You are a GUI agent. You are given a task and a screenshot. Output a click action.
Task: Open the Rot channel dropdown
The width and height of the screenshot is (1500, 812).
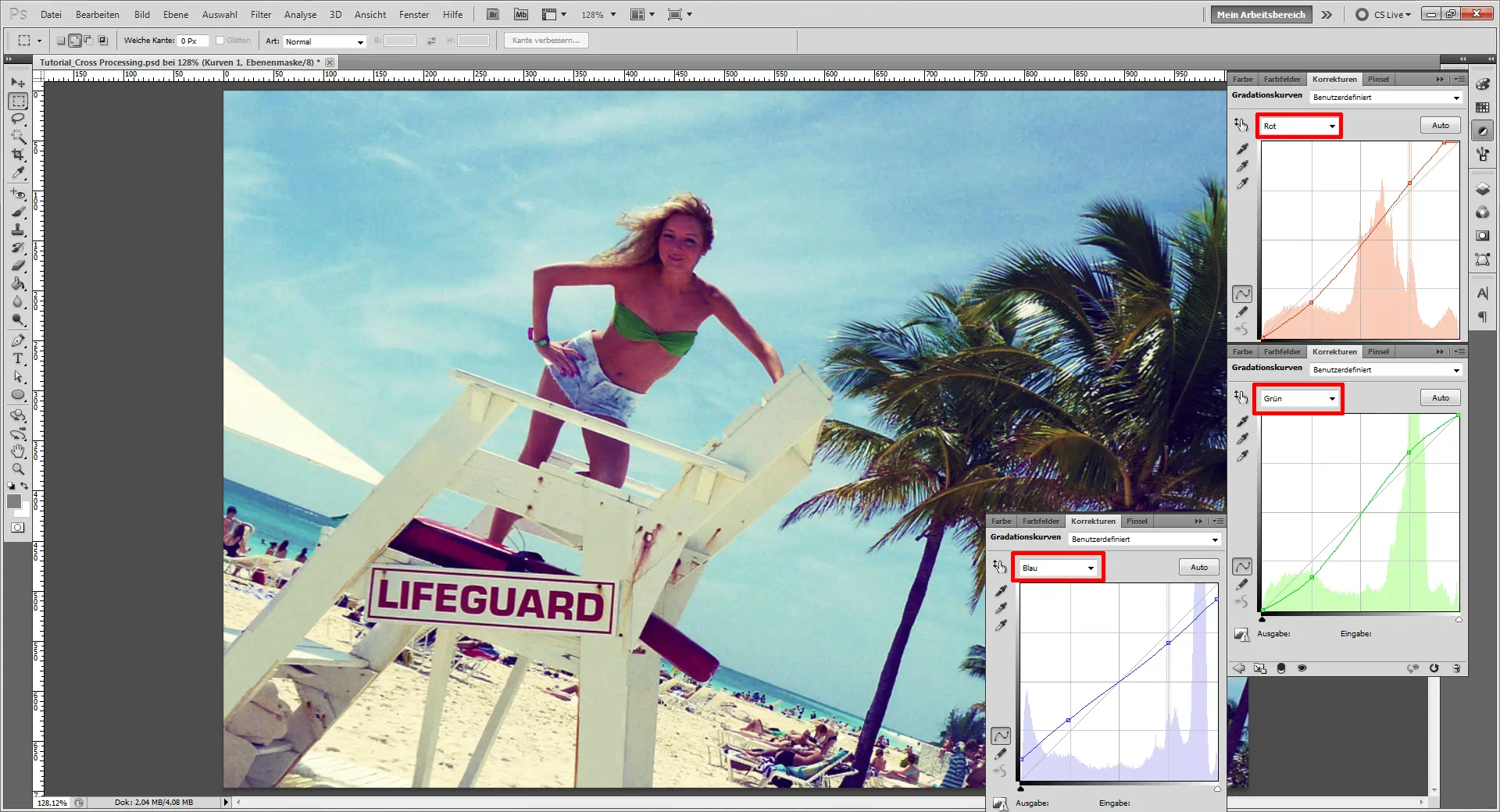tap(1298, 126)
